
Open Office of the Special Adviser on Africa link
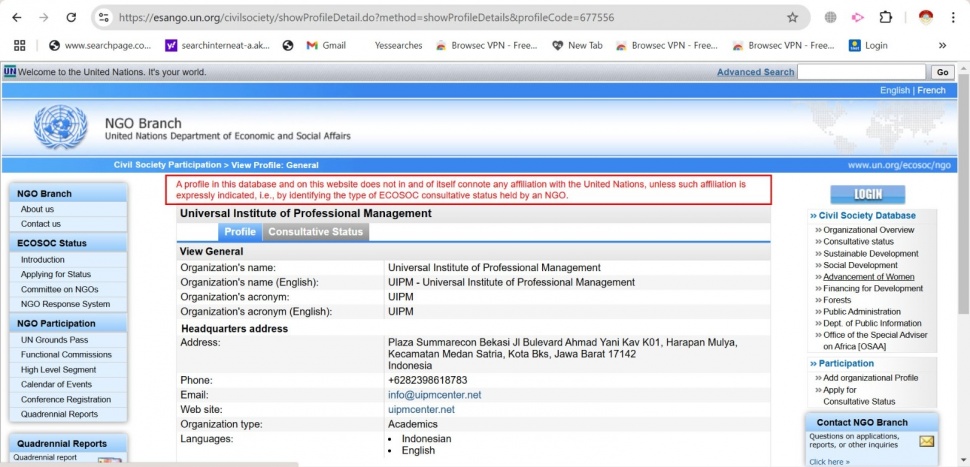(x=875, y=341)
